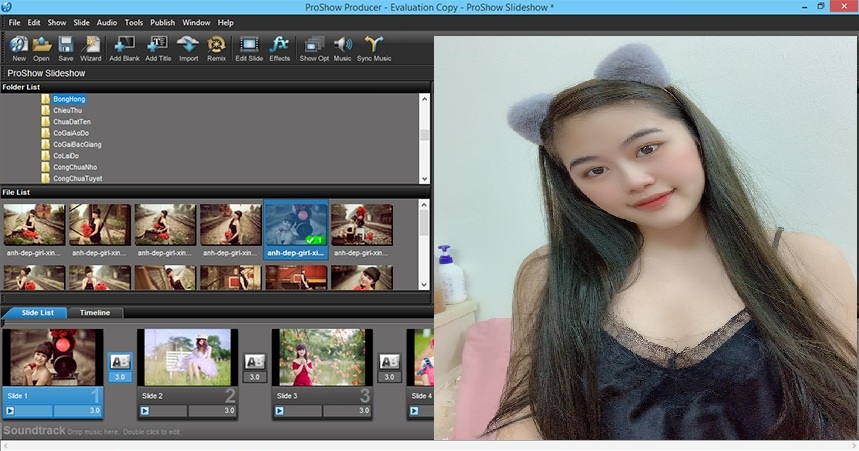Select the CongChuaTuyet folder

coord(77,179)
